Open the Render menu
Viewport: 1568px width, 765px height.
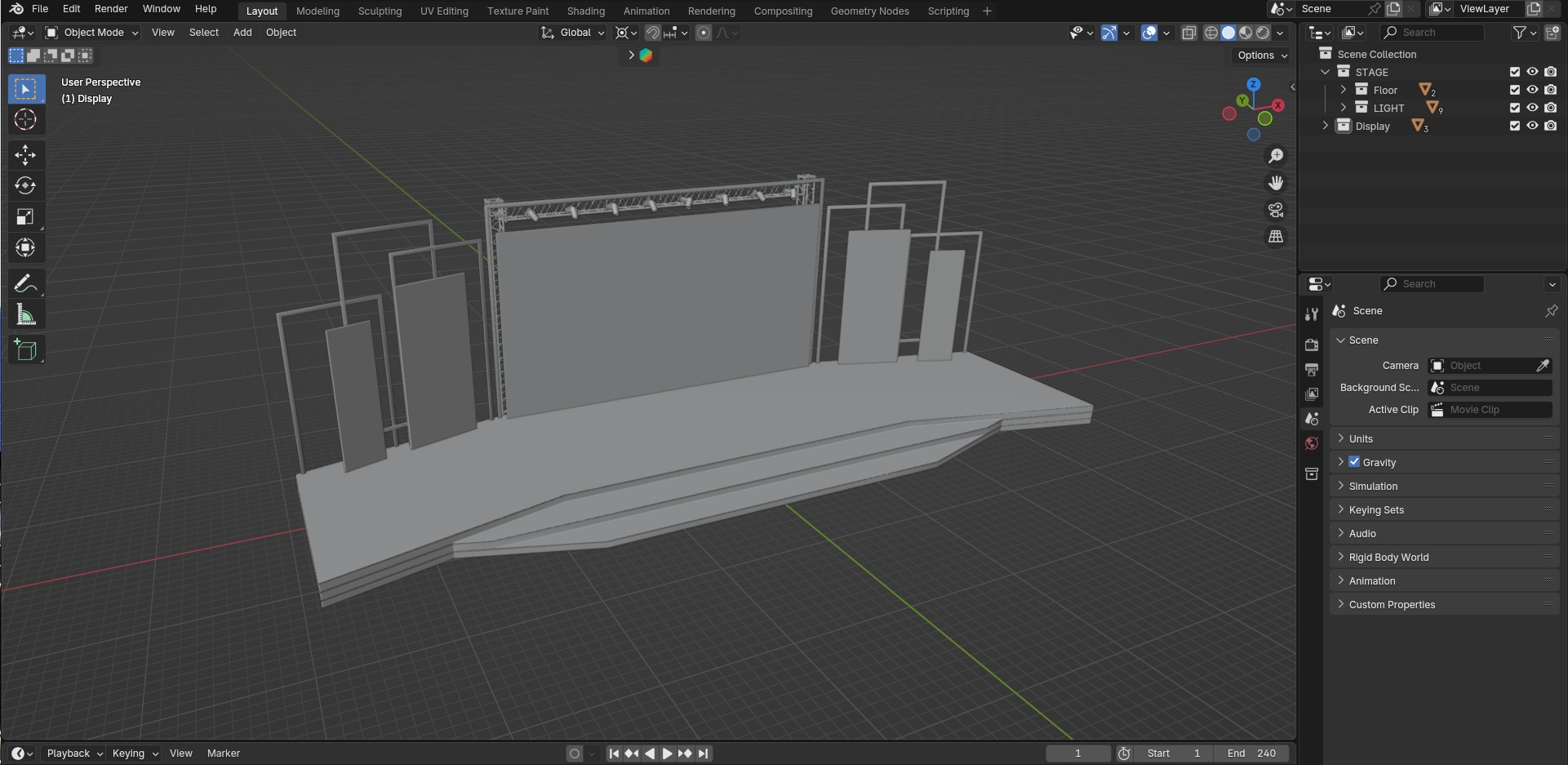(111, 9)
